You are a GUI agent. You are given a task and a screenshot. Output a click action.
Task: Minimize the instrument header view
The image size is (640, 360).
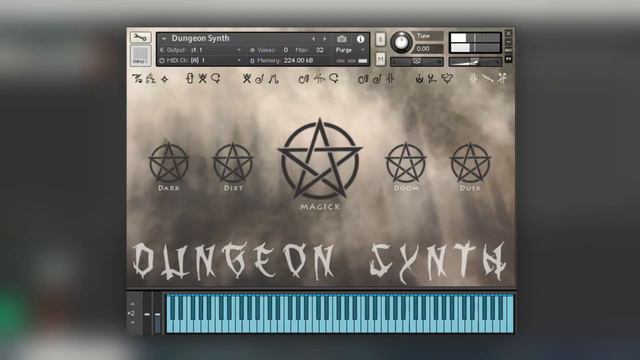point(509,42)
